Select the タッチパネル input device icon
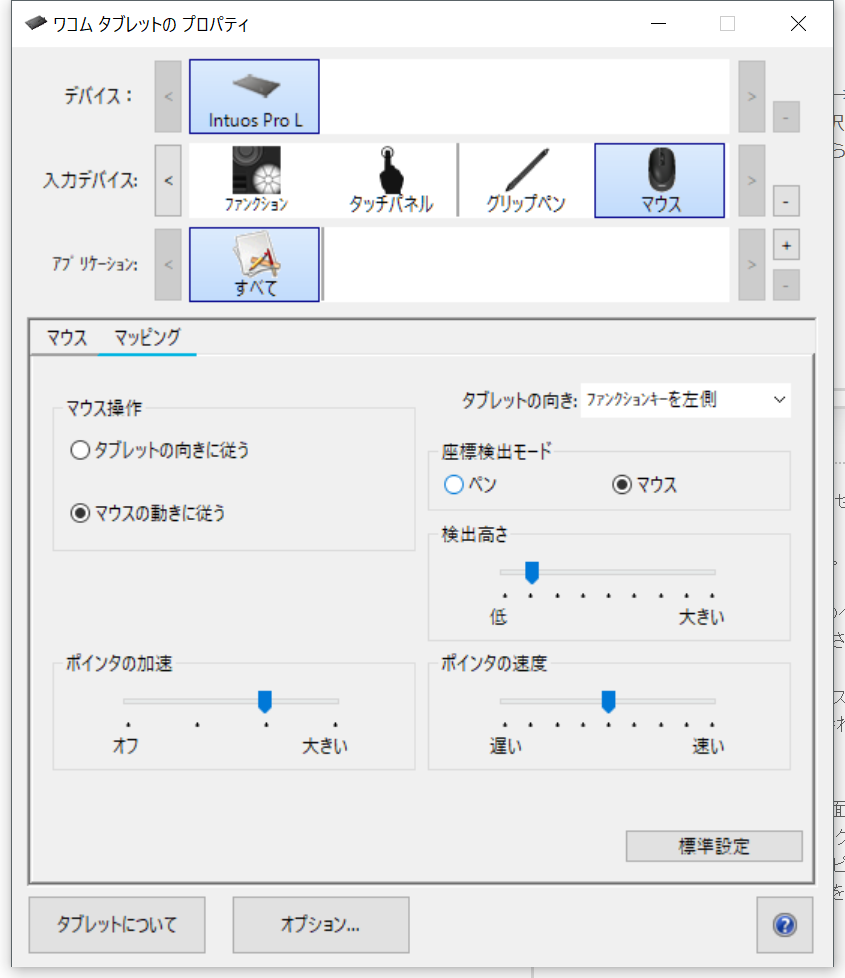Screen dimensions: 845x978 [390, 180]
